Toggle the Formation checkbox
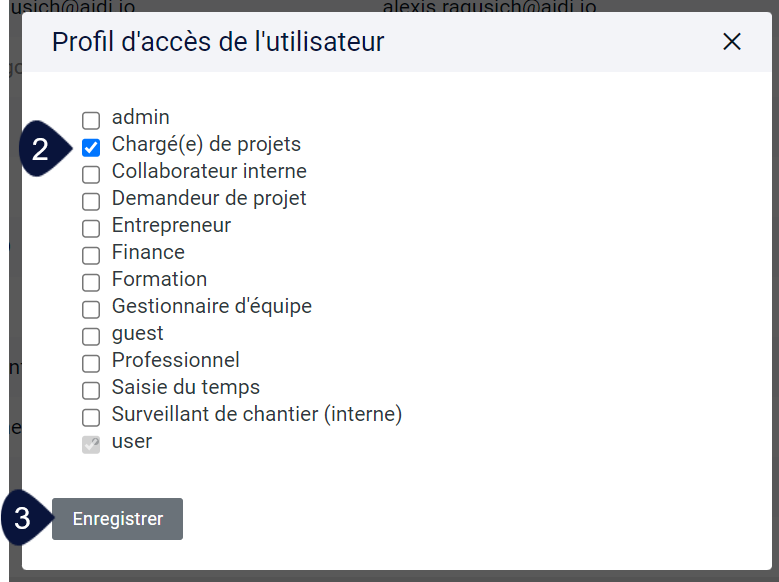This screenshot has height=582, width=779. tap(91, 282)
